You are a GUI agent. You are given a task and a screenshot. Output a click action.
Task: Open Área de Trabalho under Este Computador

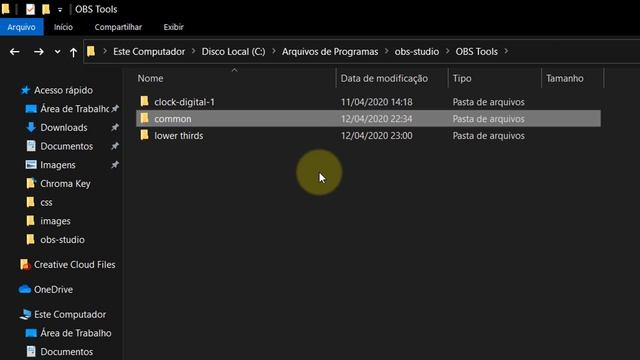point(76,333)
